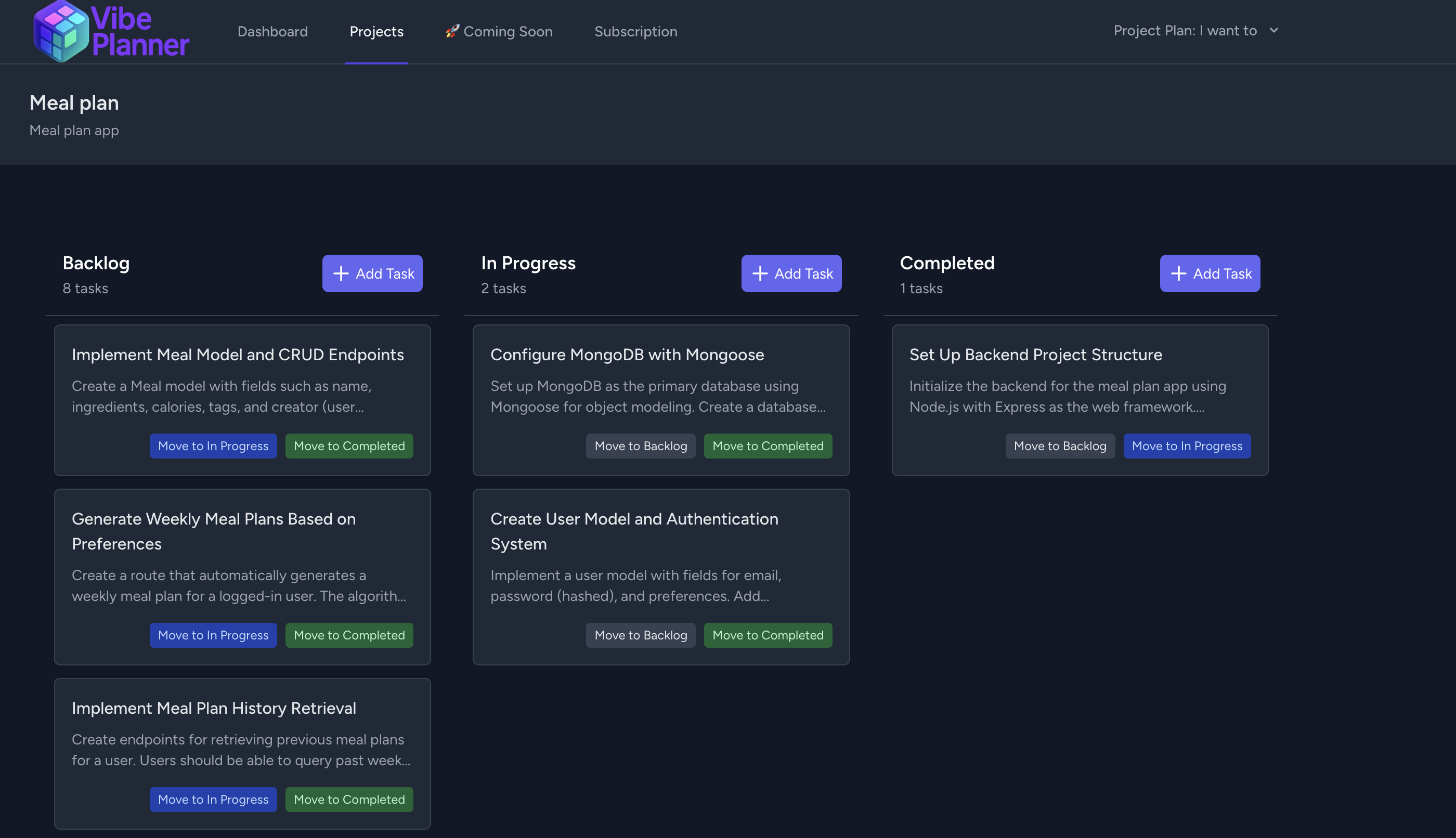The height and width of the screenshot is (838, 1456).
Task: Select the Projects tab
Action: pyautogui.click(x=376, y=32)
